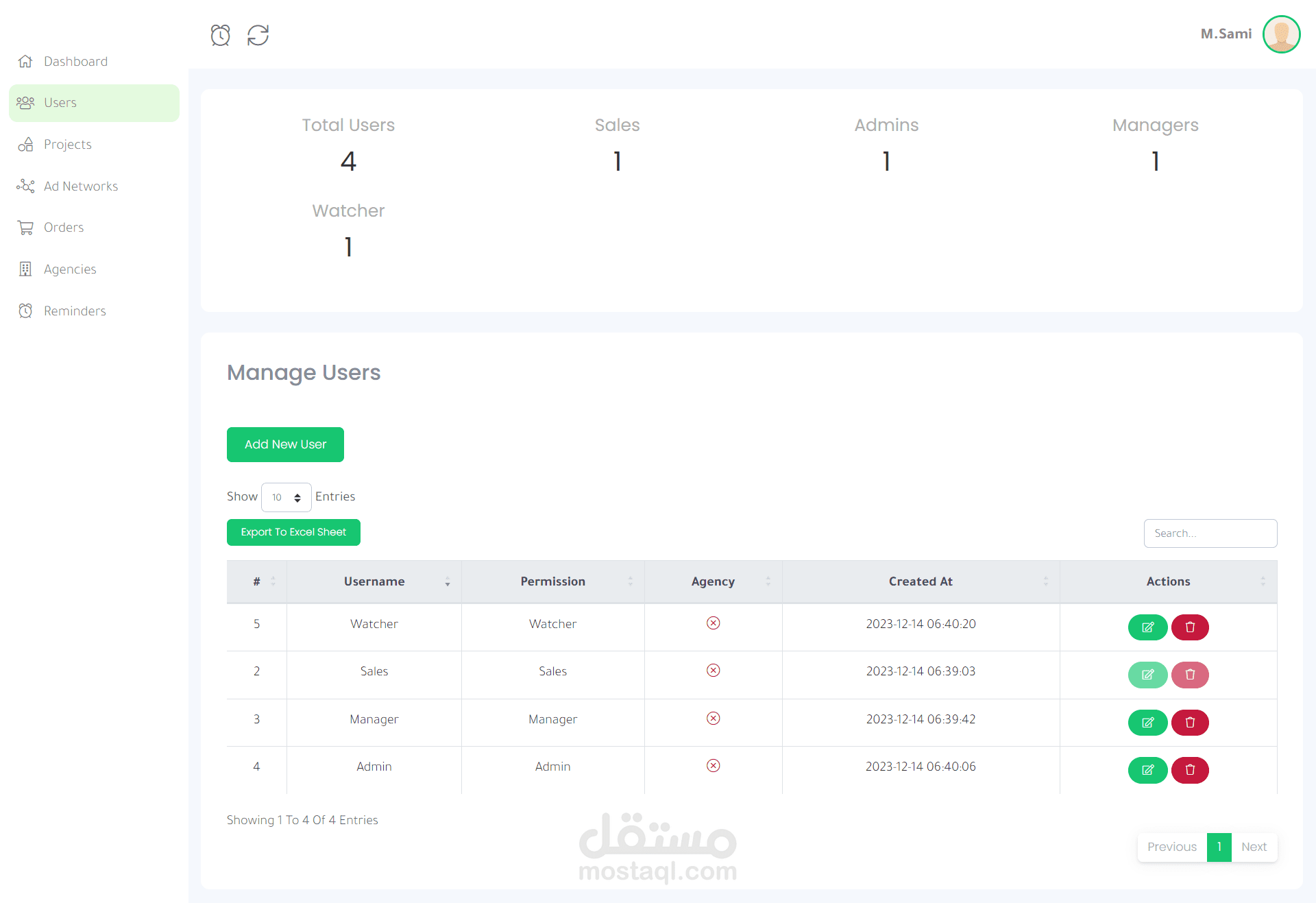Open the Show entries count dropdown
The height and width of the screenshot is (903, 1316).
[286, 497]
